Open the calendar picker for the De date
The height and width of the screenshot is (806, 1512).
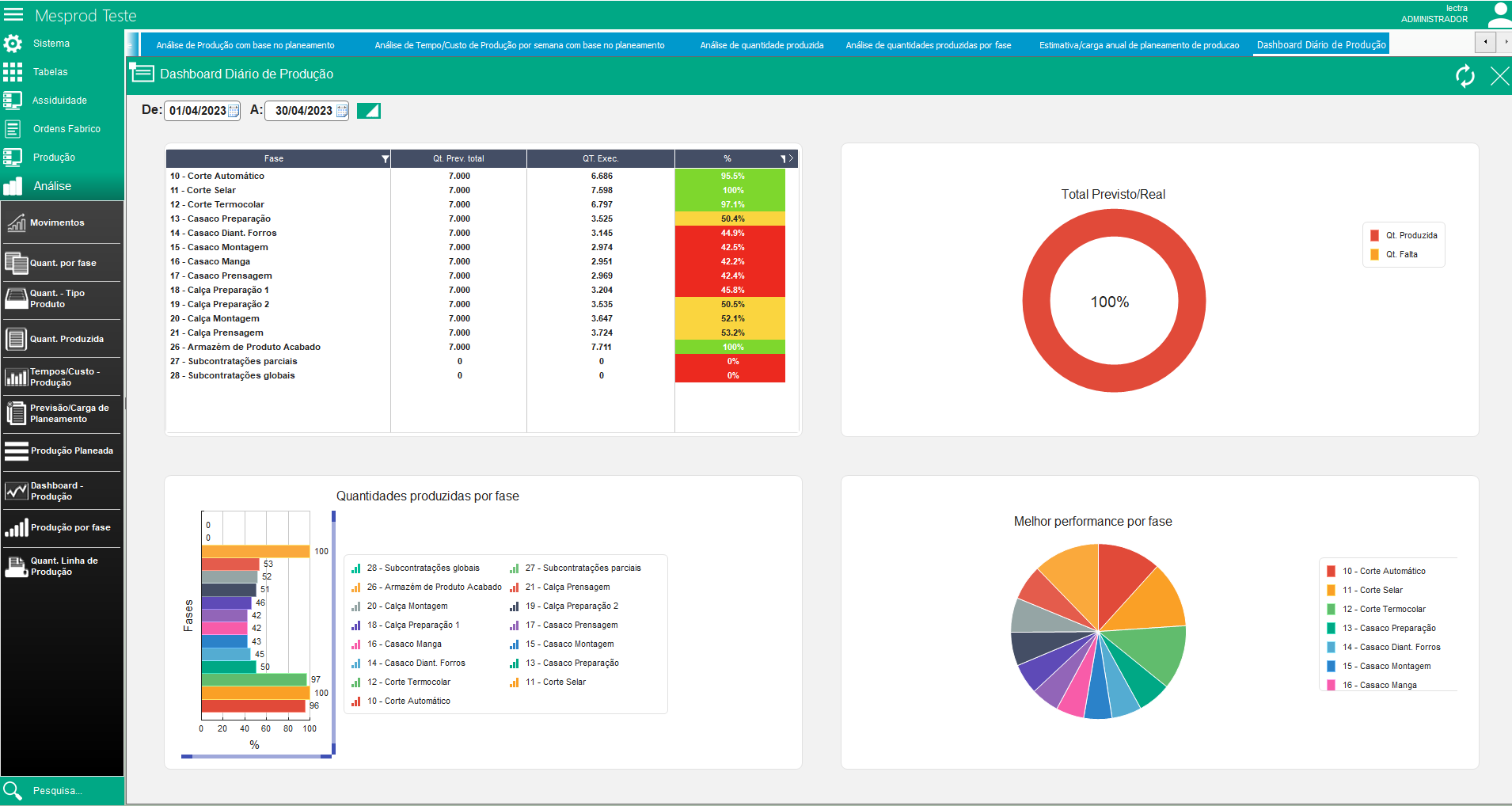(234, 111)
